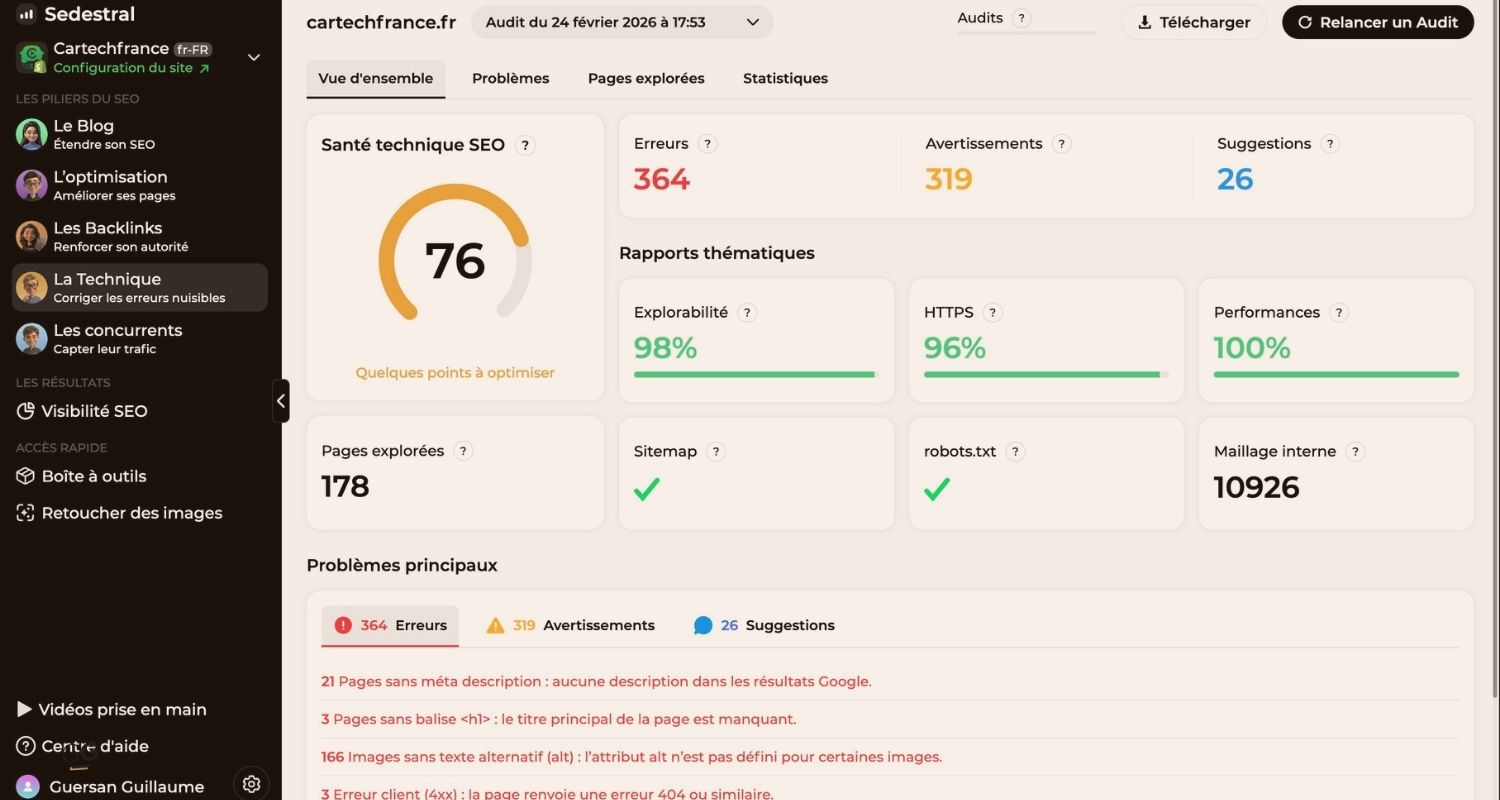Viewport: 1500px width, 800px height.
Task: Collapse the sidebar with the chevron handle
Action: 281,400
